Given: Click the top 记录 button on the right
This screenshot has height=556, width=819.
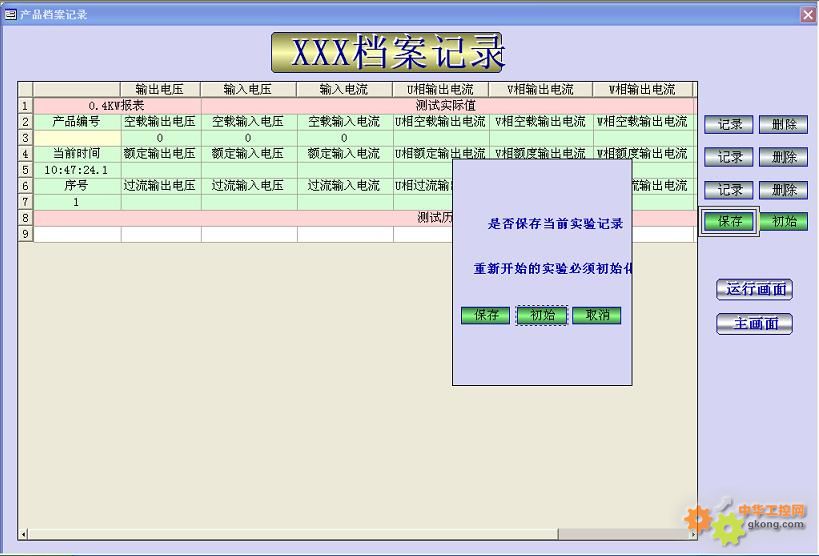Looking at the screenshot, I should pos(729,125).
